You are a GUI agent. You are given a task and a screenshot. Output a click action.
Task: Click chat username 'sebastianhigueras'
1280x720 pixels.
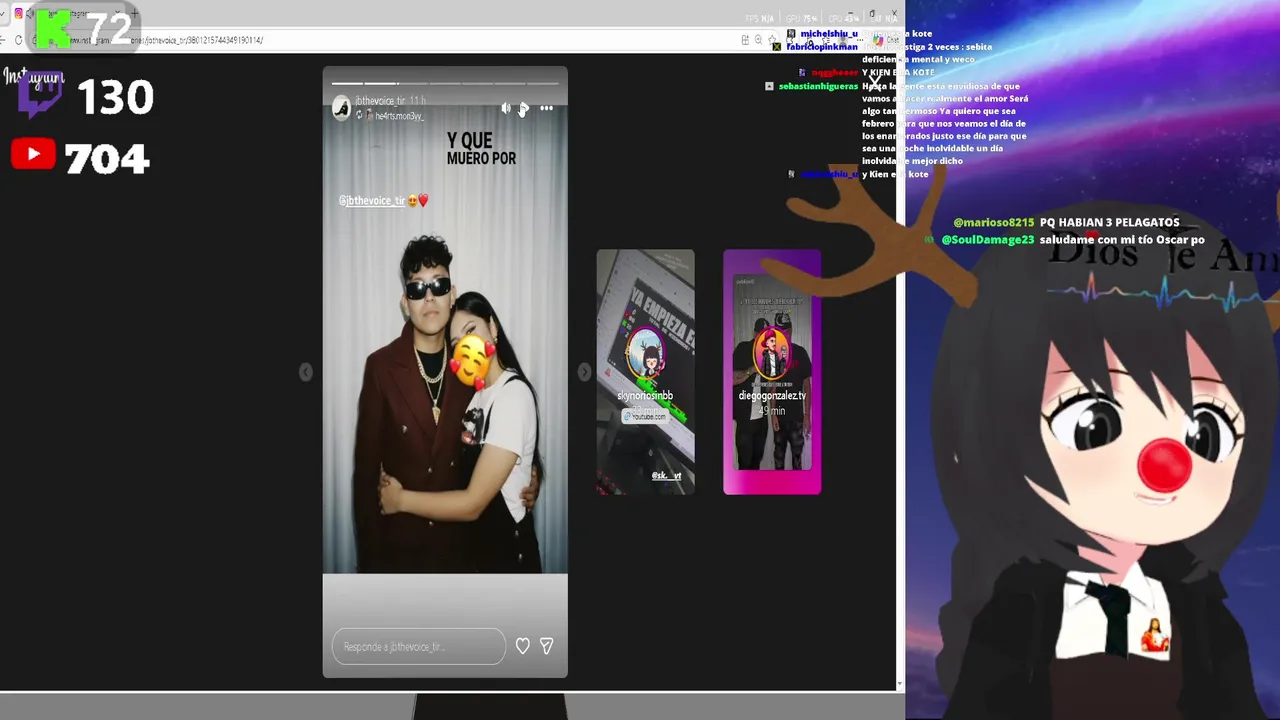[818, 87]
